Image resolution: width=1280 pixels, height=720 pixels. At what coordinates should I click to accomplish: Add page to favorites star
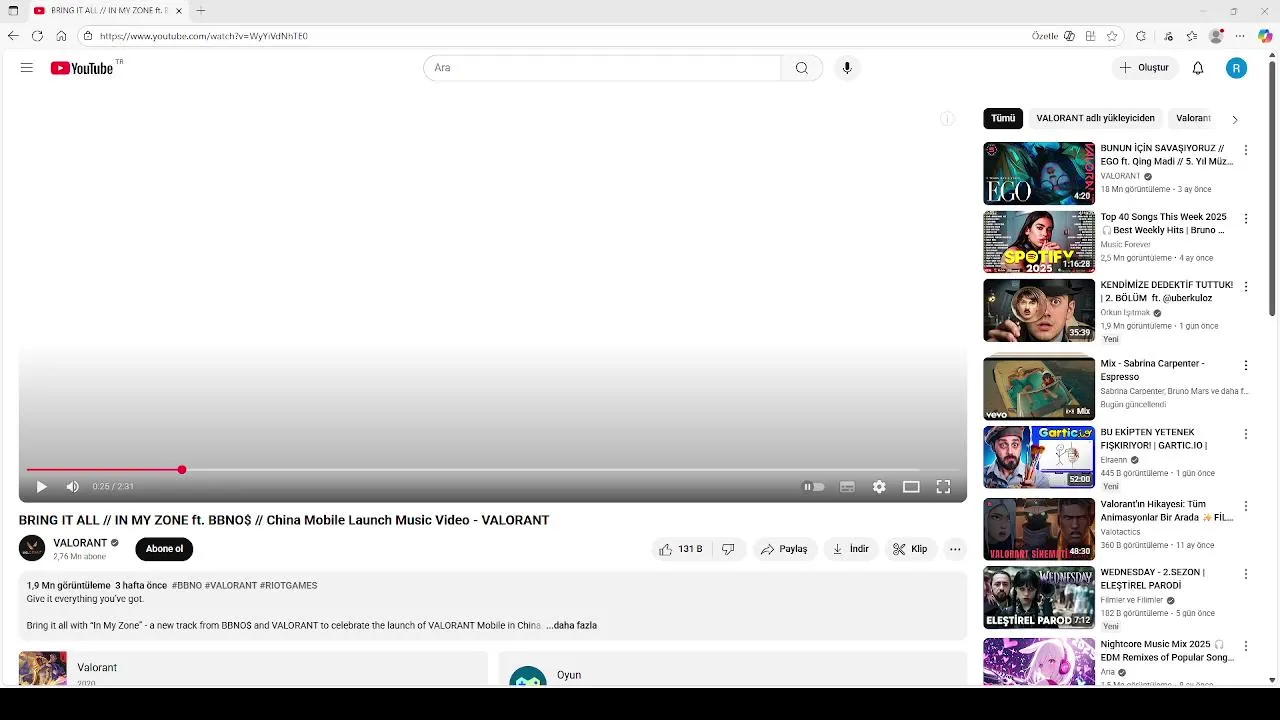1112,36
